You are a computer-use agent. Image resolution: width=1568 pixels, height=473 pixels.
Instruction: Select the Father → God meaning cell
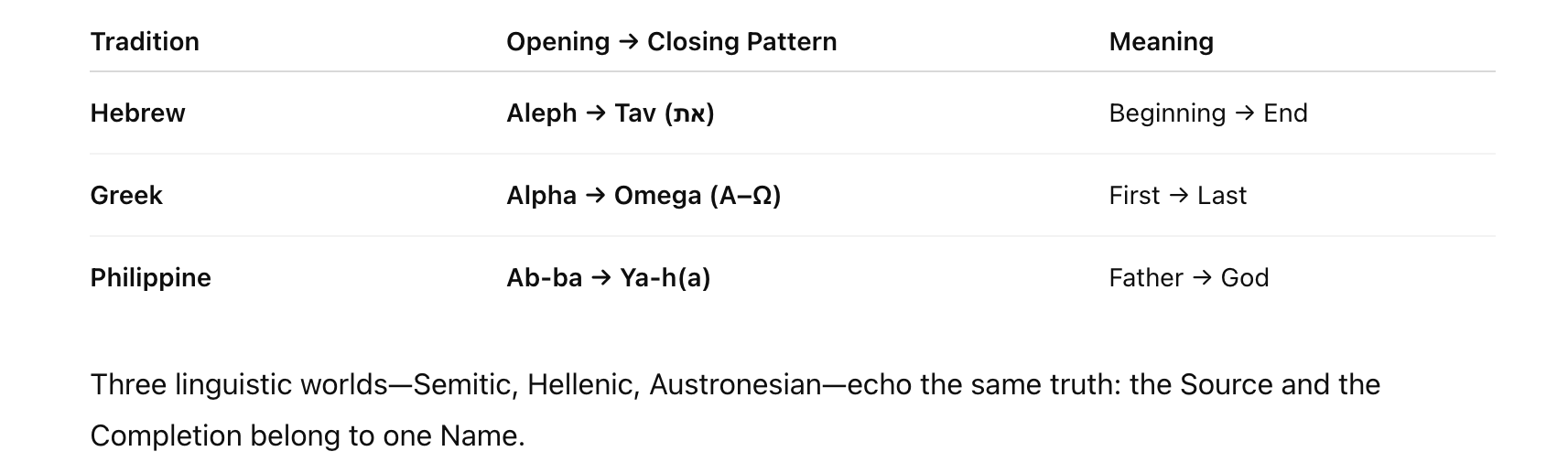(1188, 278)
